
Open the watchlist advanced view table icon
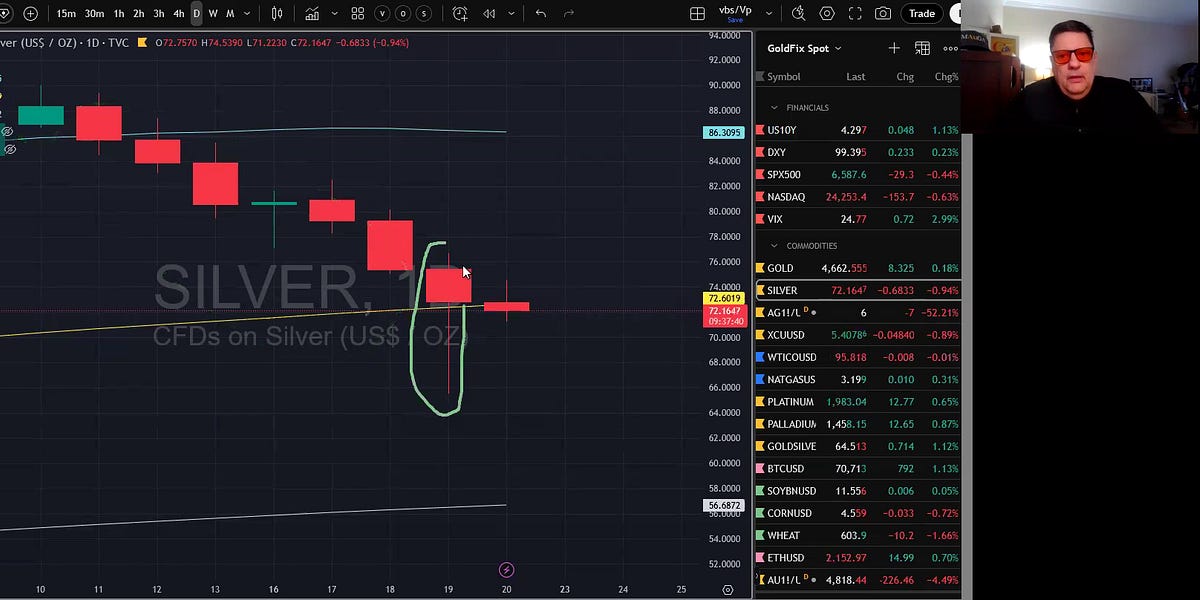tap(922, 48)
